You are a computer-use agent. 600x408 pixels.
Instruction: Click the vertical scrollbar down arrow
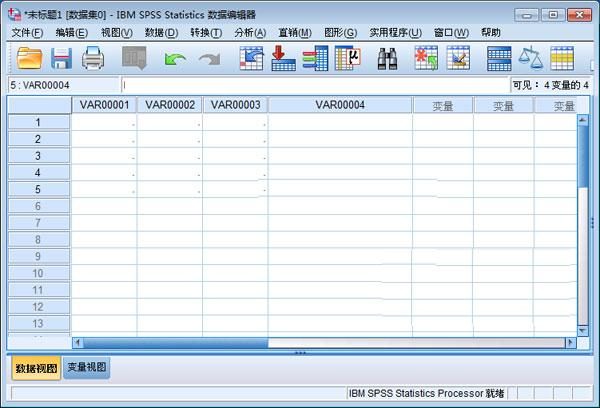click(583, 331)
